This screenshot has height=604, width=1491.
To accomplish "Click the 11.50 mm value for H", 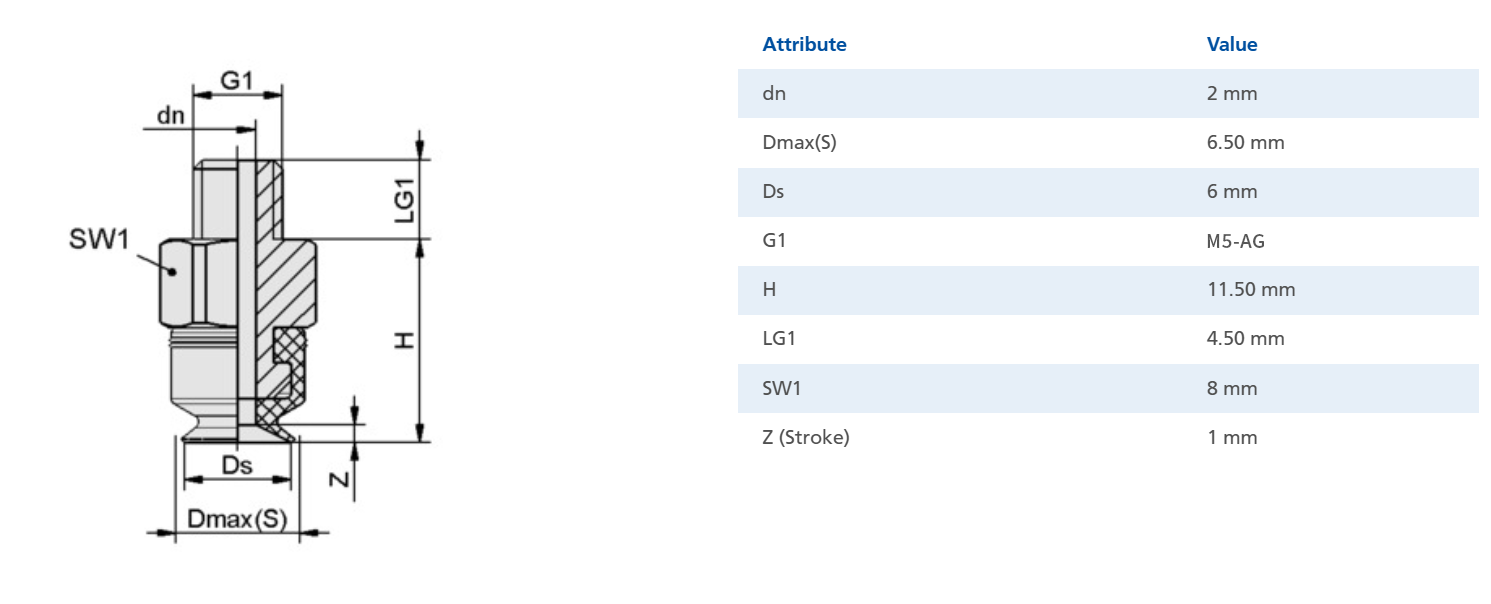I will click(x=1251, y=290).
